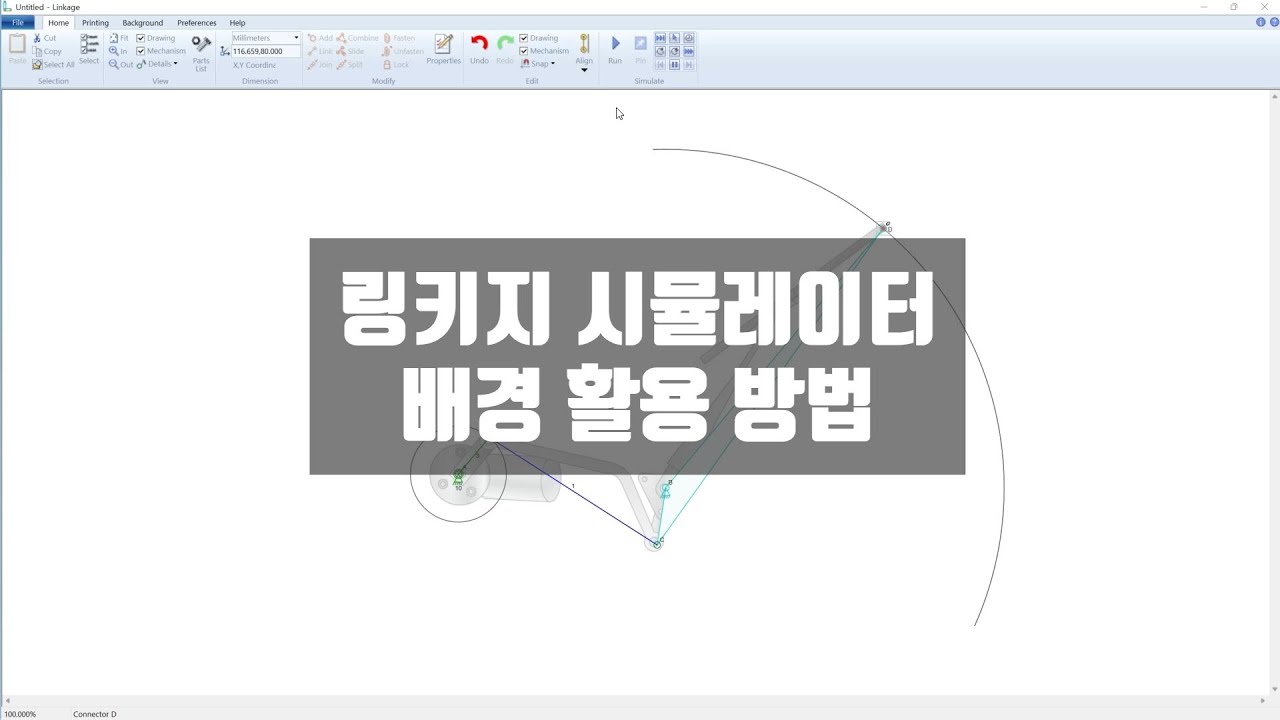Click the Connector D status text
This screenshot has height=720, width=1280.
point(95,714)
